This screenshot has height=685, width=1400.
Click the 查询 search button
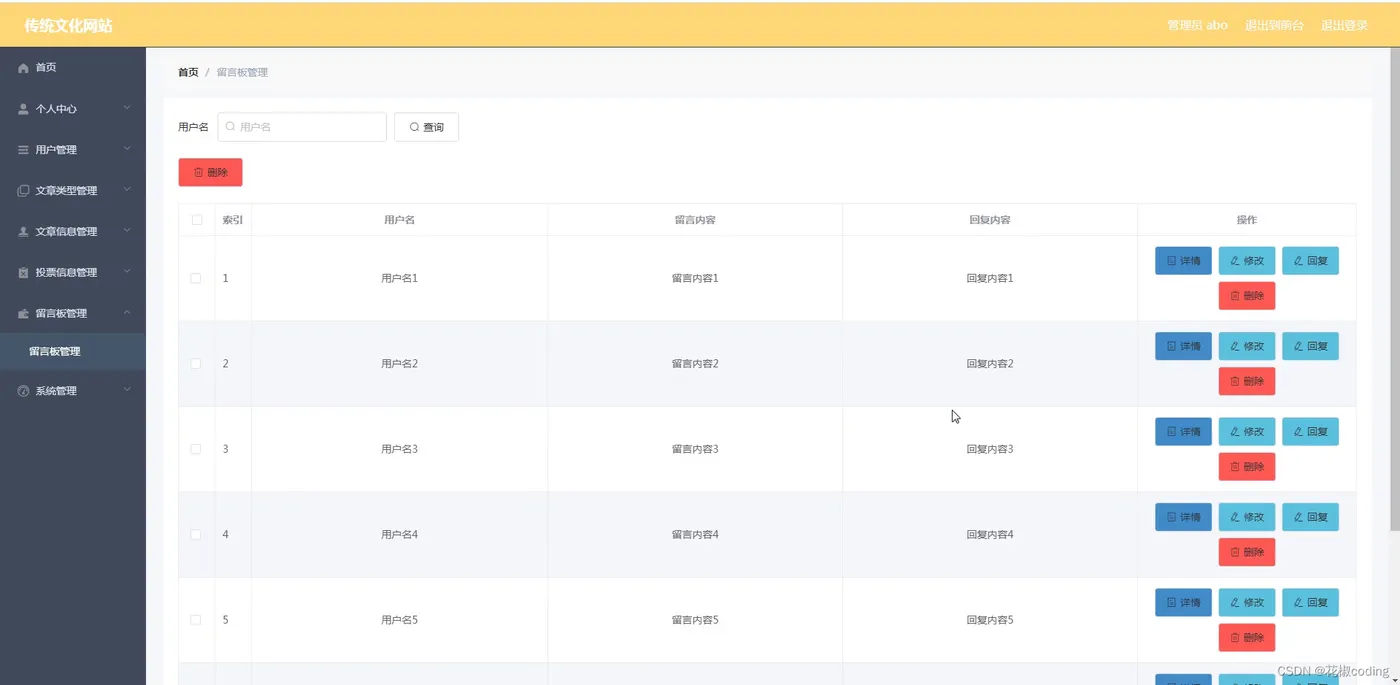point(426,127)
